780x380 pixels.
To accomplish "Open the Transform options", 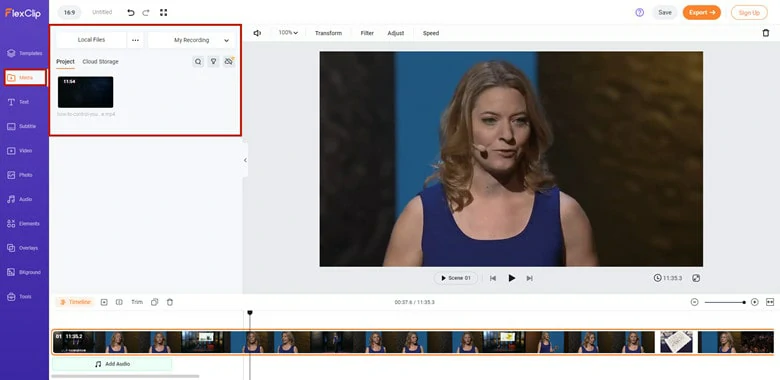I will tap(328, 33).
